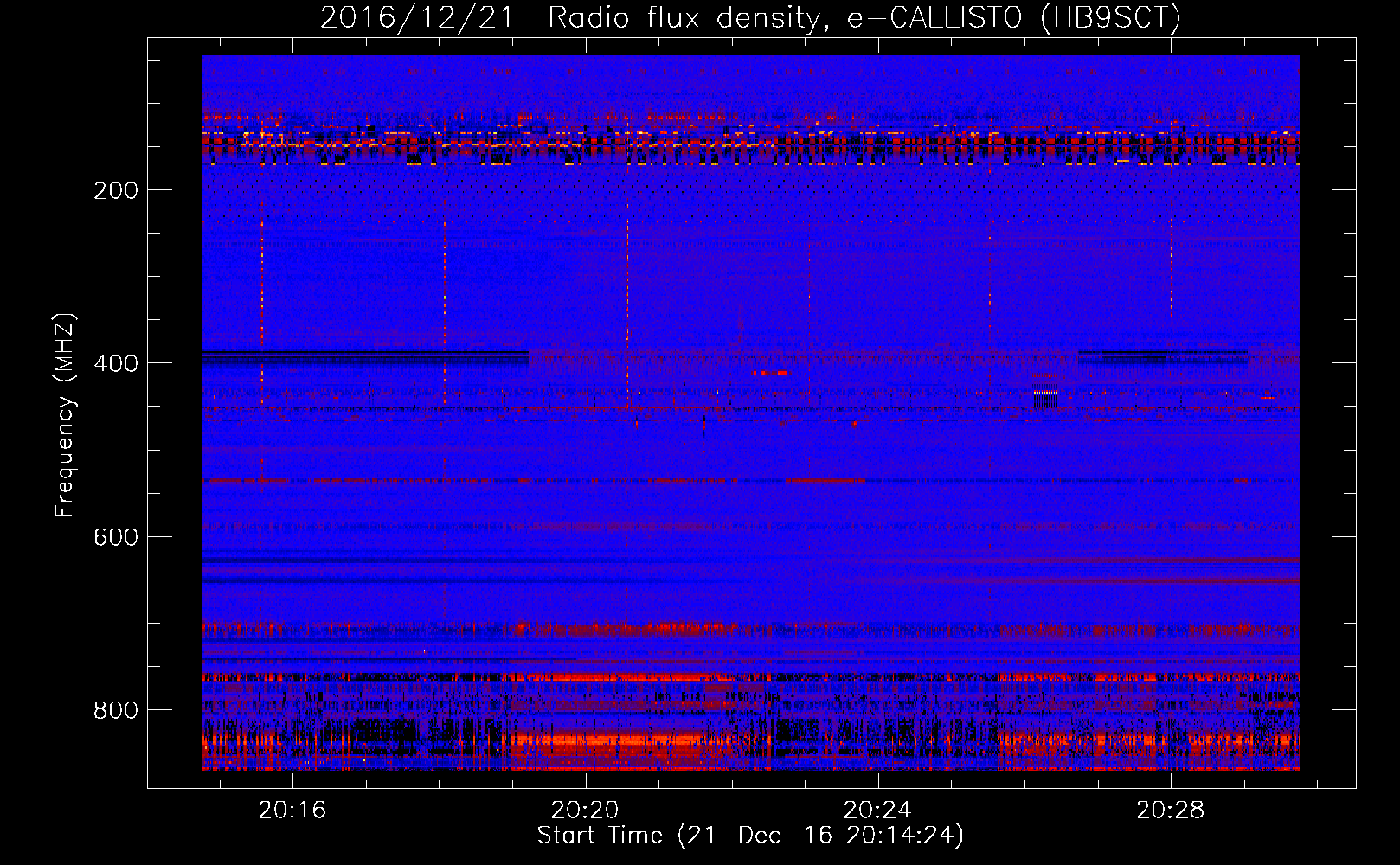Click the 'Start Time (21-Dec-16 20:14:24)' label

coord(750,836)
